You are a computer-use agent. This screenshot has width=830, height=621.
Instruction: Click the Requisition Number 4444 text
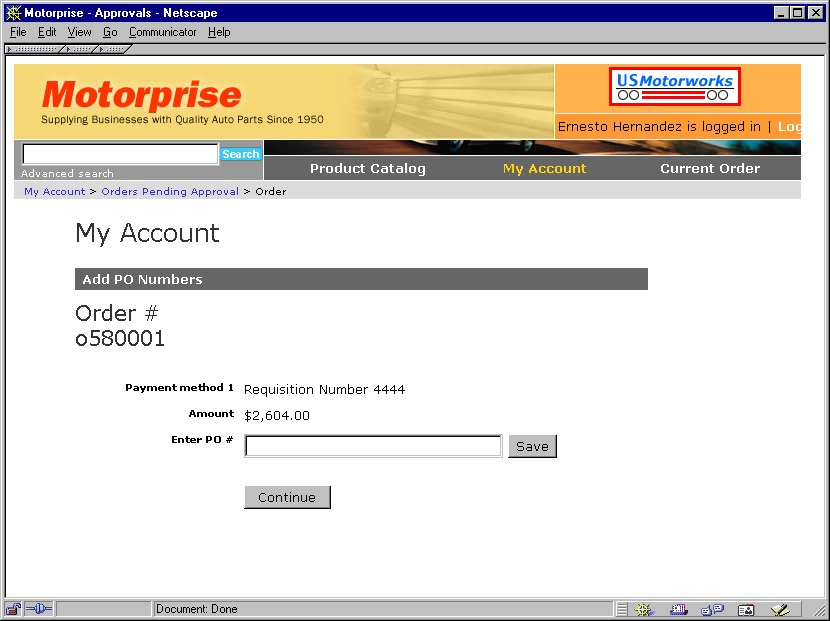324,390
